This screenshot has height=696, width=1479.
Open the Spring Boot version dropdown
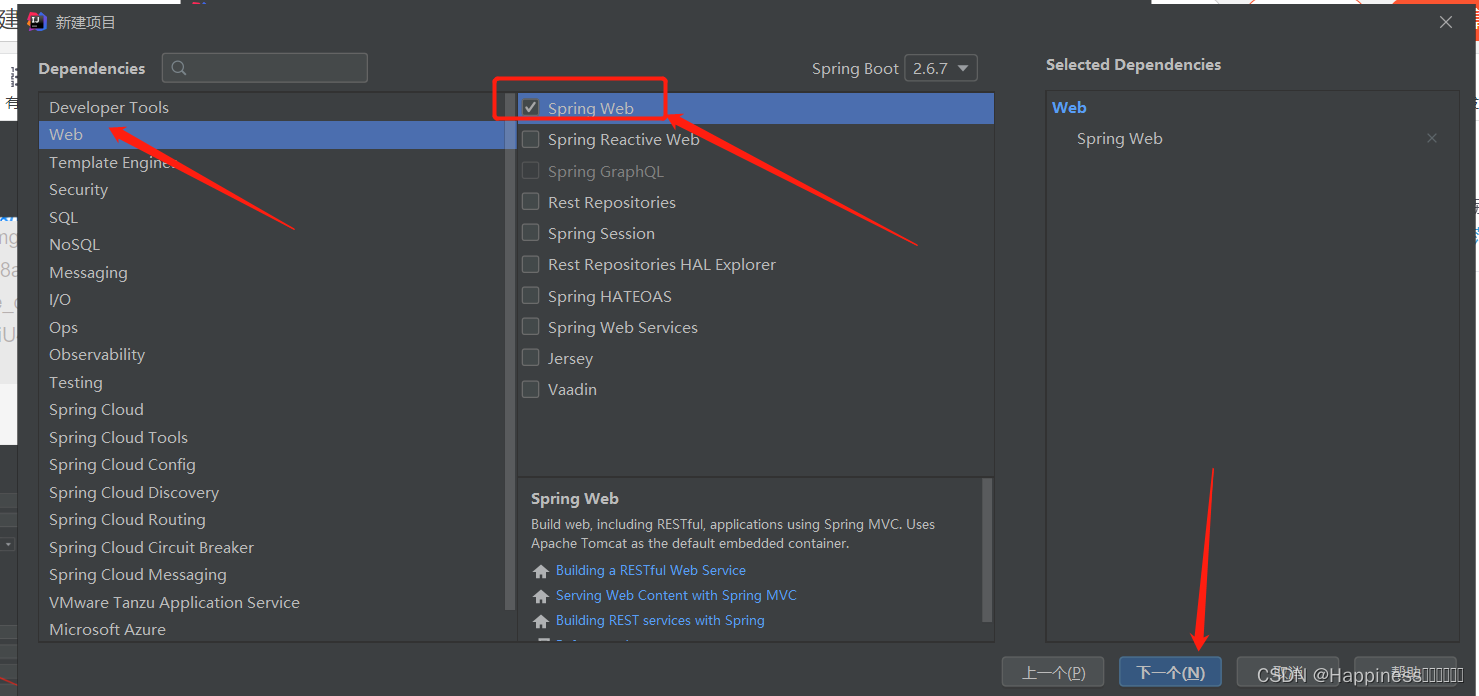(941, 68)
